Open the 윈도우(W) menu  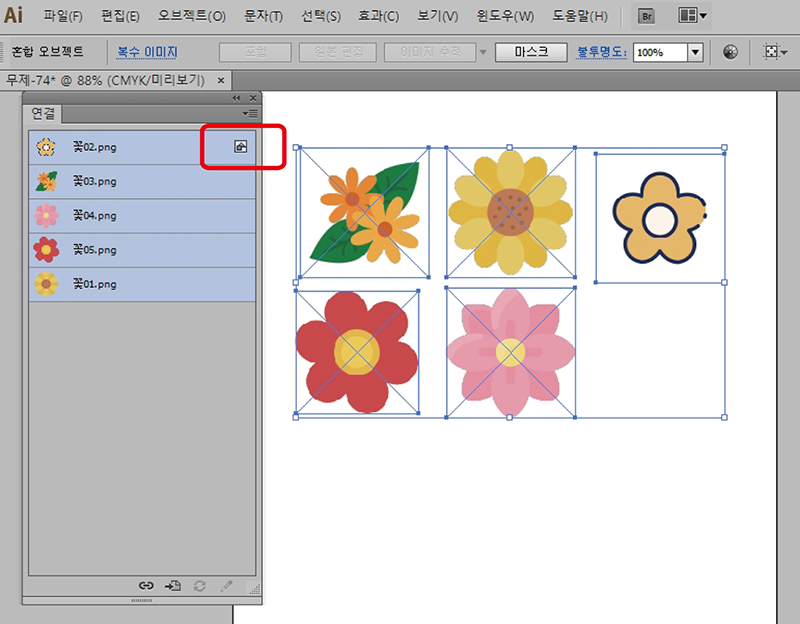tap(505, 16)
